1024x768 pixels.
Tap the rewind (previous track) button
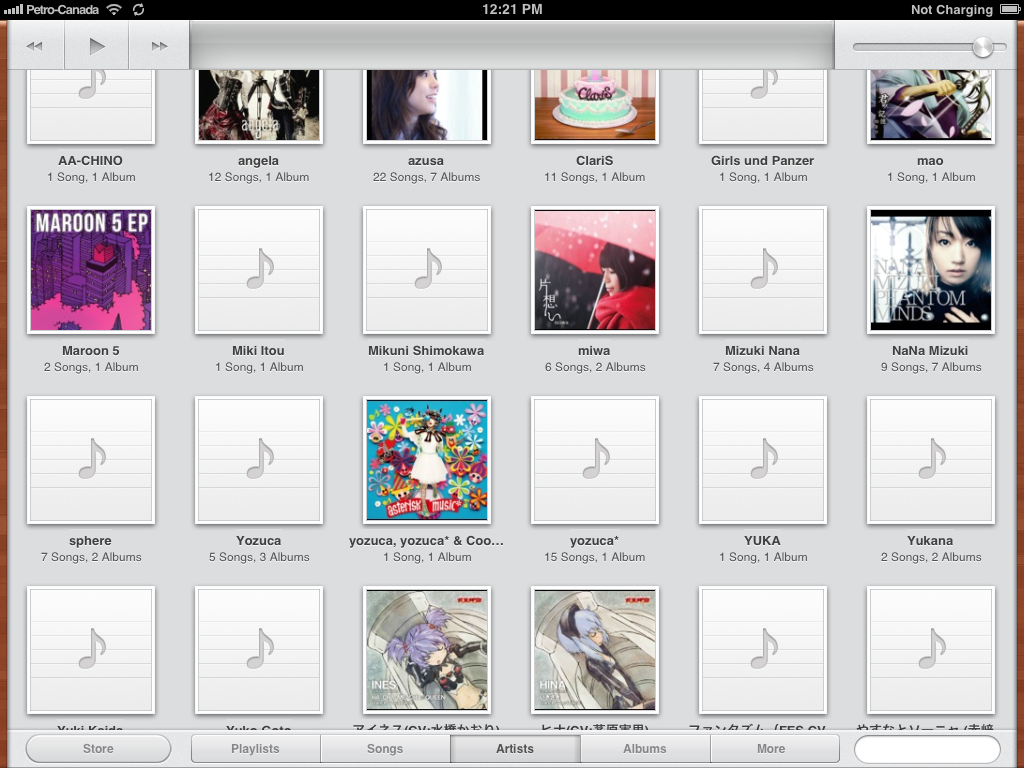[35, 46]
